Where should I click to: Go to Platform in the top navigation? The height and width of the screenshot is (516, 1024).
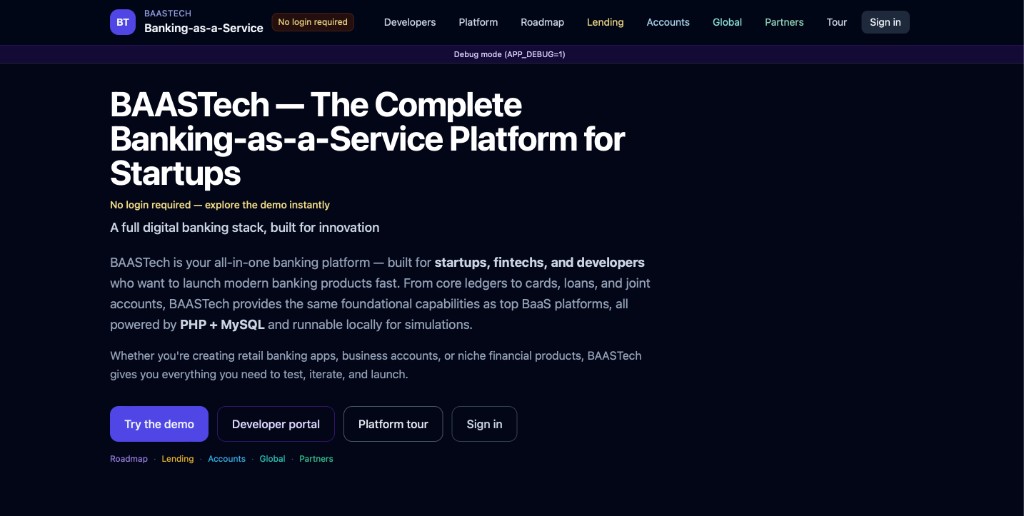coord(478,22)
